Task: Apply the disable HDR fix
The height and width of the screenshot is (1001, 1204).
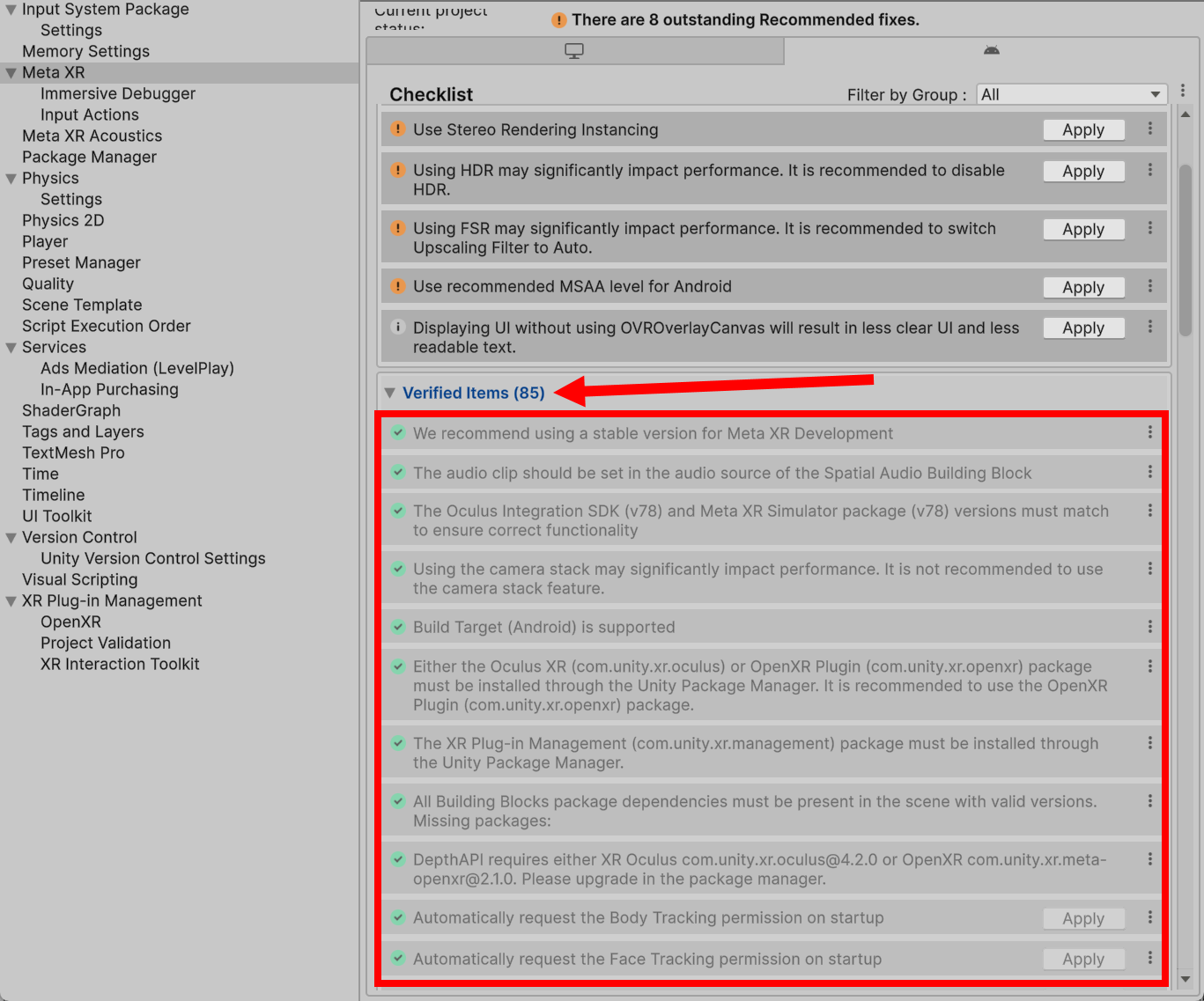Action: (x=1083, y=172)
